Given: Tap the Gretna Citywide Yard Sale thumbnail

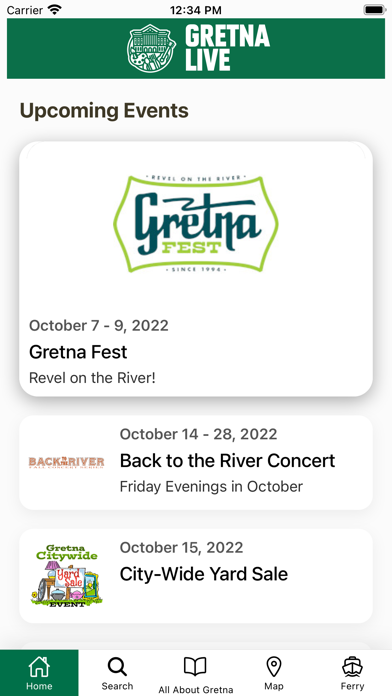Looking at the screenshot, I should 67,576.
